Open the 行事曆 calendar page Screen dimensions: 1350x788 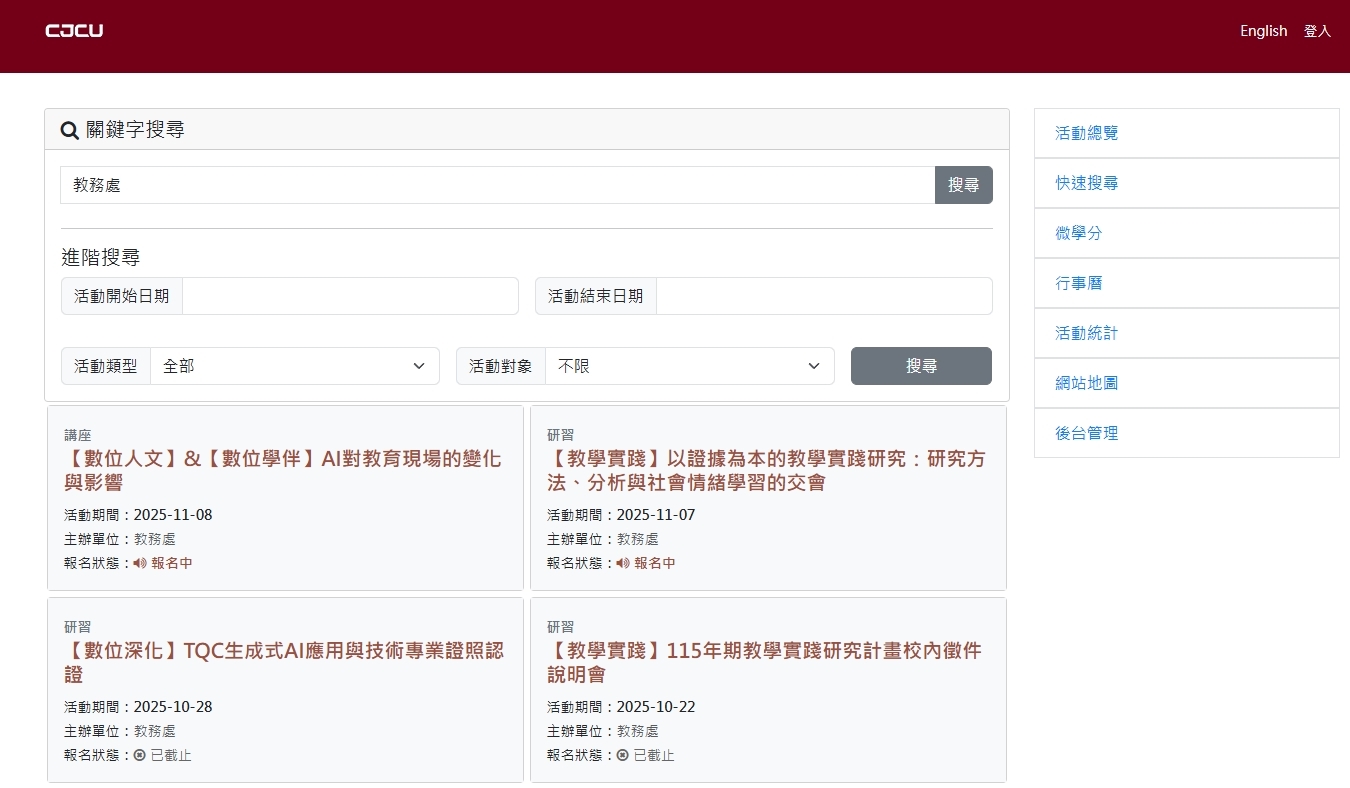tap(1079, 283)
